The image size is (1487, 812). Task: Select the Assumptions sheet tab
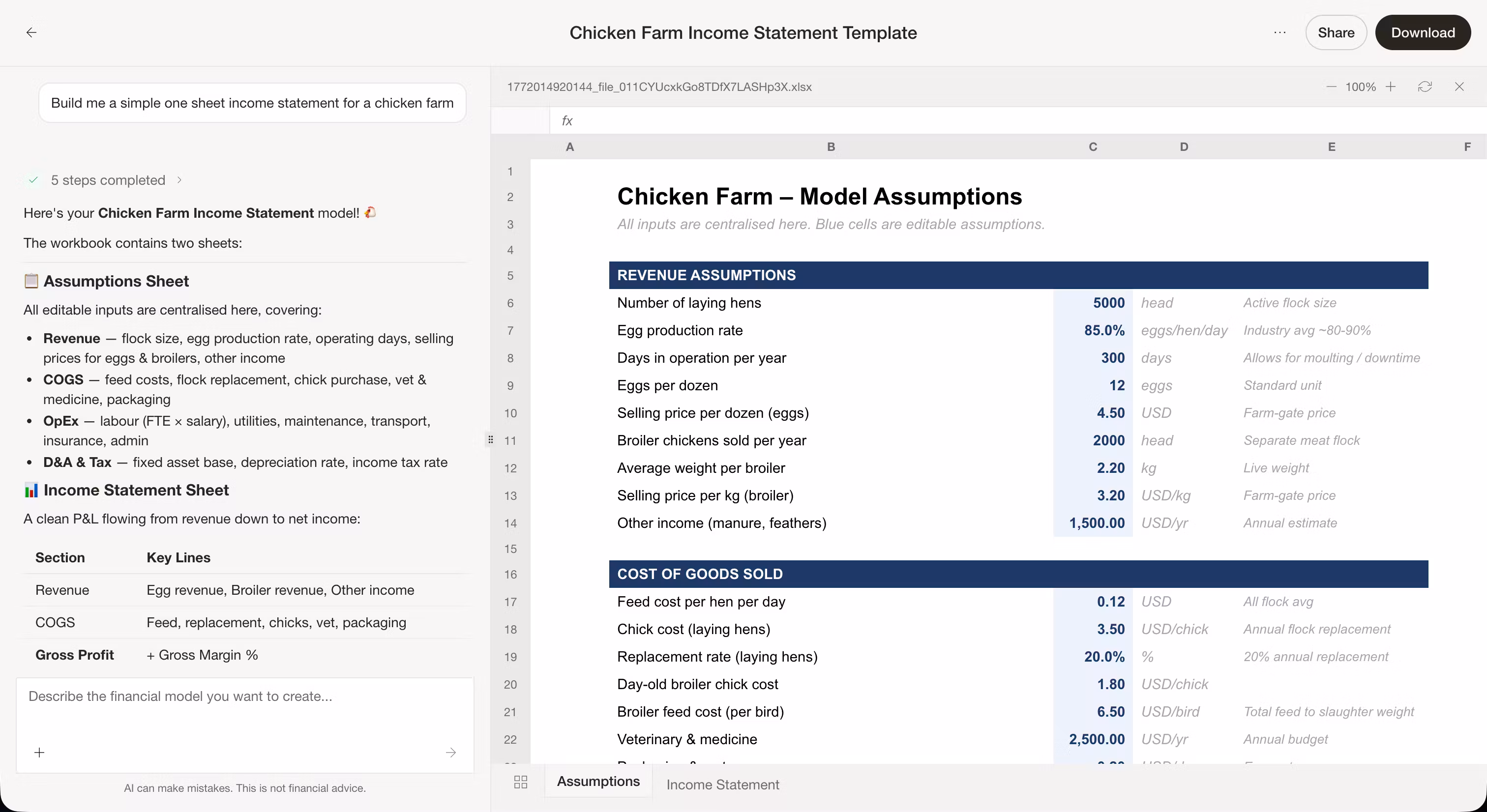(598, 782)
